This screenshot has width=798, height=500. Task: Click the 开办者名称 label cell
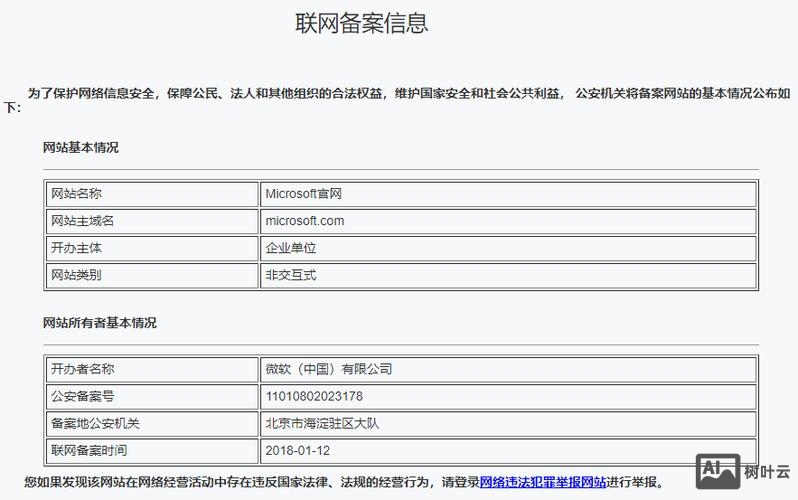152,369
